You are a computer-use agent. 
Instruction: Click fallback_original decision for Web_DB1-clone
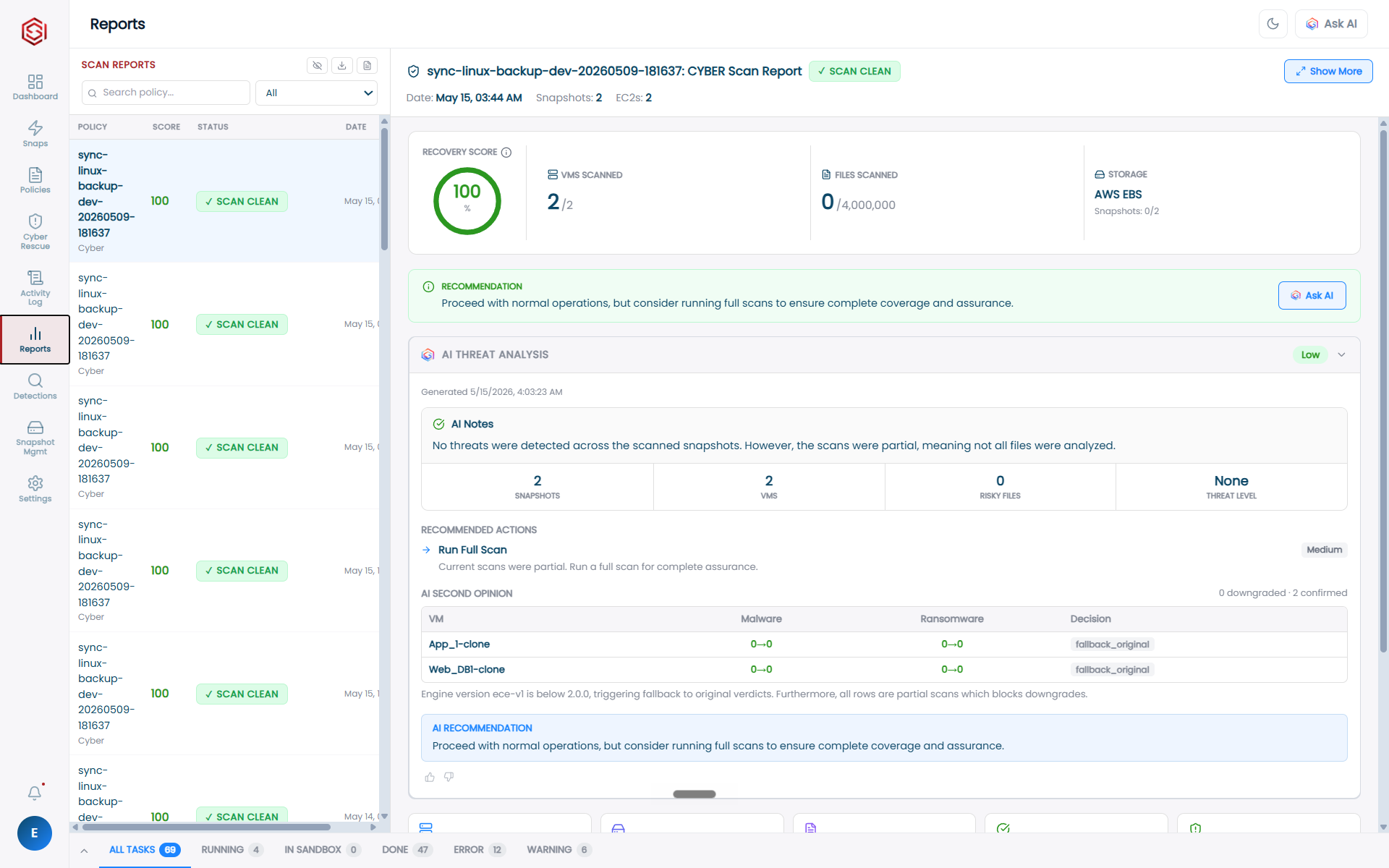(x=1112, y=670)
